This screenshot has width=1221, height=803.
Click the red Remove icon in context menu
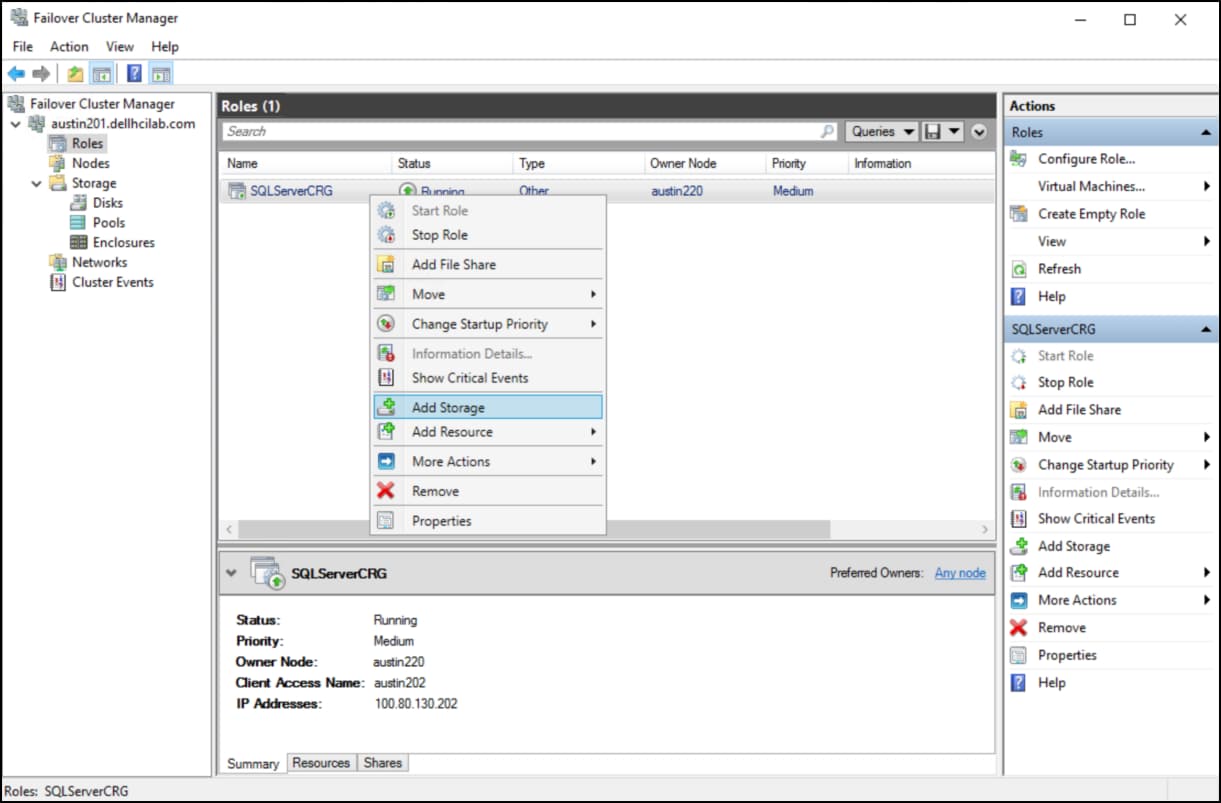(386, 491)
